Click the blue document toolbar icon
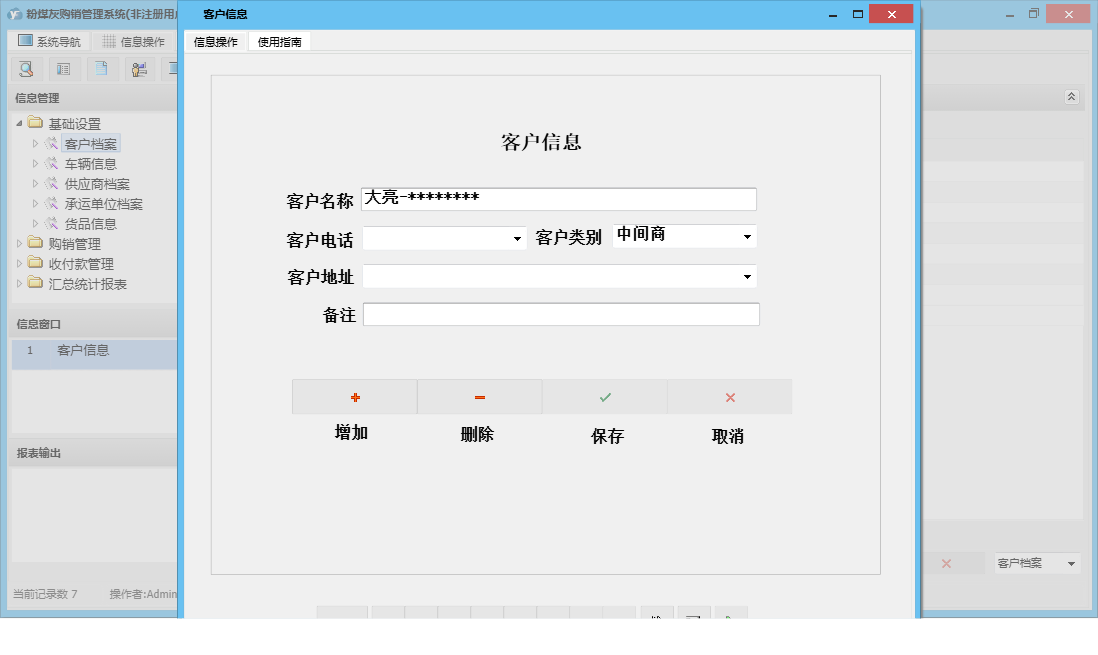The width and height of the screenshot is (1098, 655). 100,69
